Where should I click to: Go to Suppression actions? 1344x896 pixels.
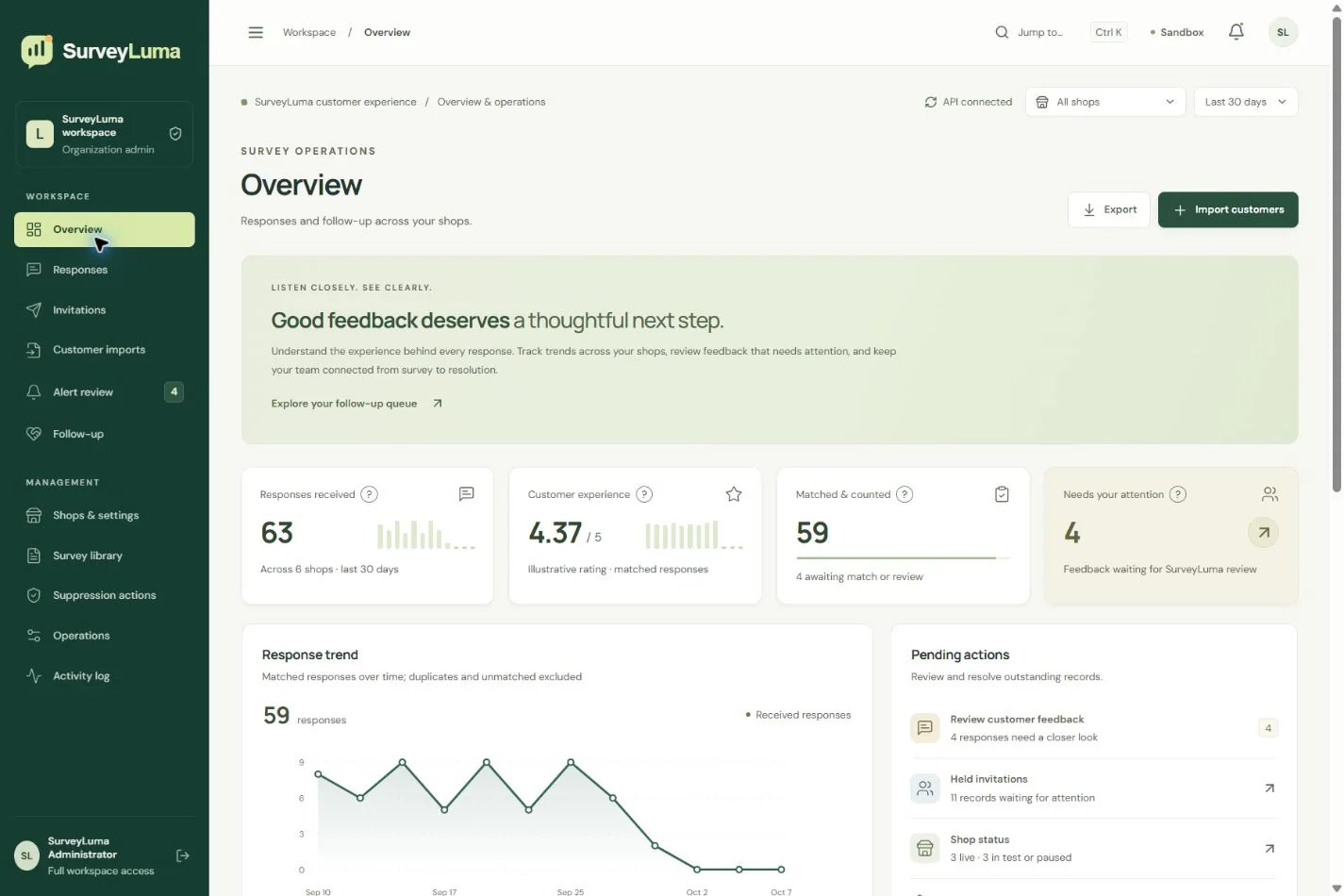[104, 596]
